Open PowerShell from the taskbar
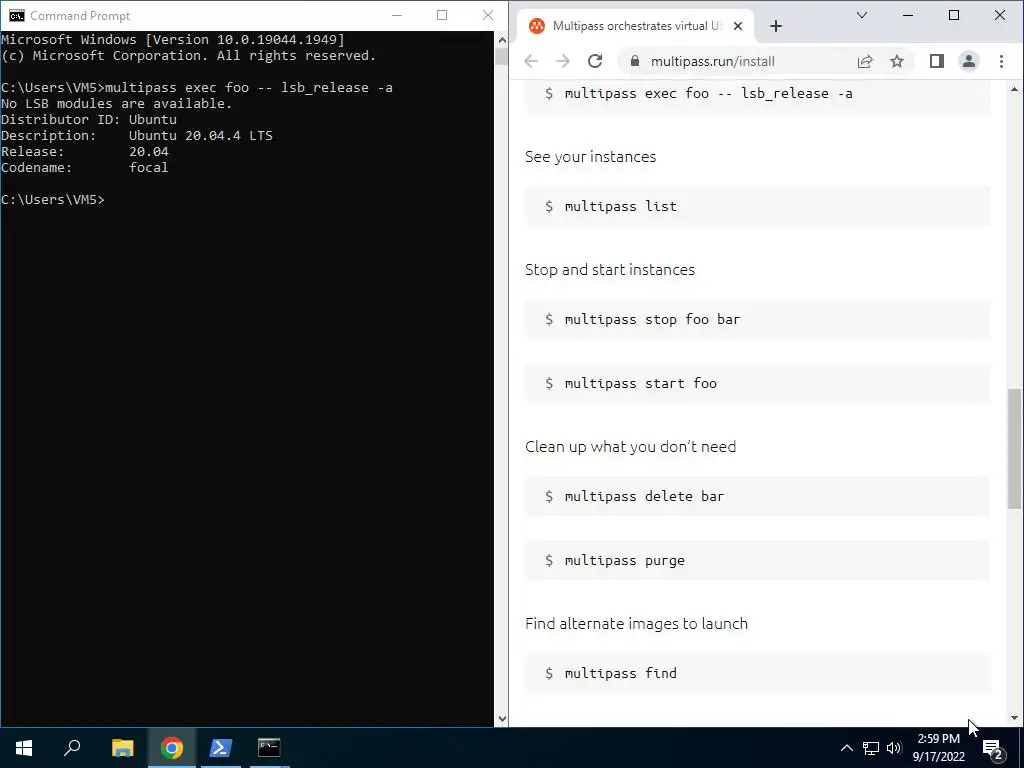The image size is (1024, 768). point(221,748)
